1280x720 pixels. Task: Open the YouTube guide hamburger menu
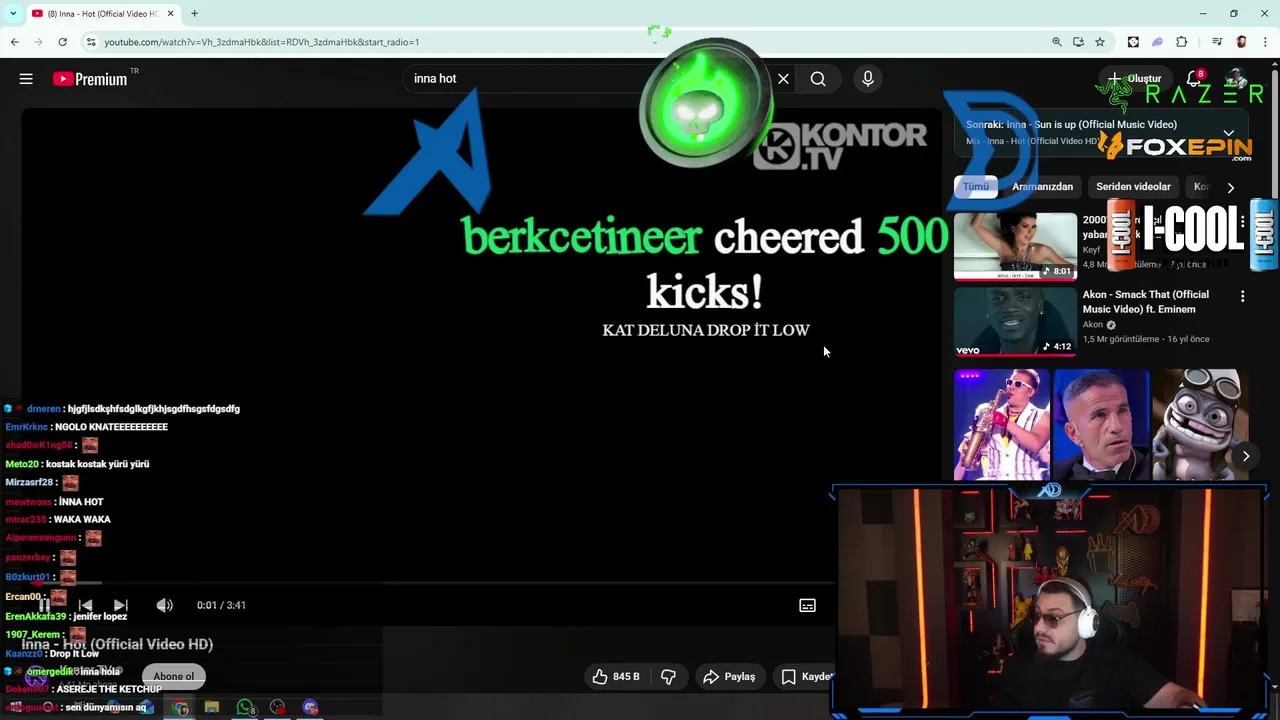click(26, 79)
